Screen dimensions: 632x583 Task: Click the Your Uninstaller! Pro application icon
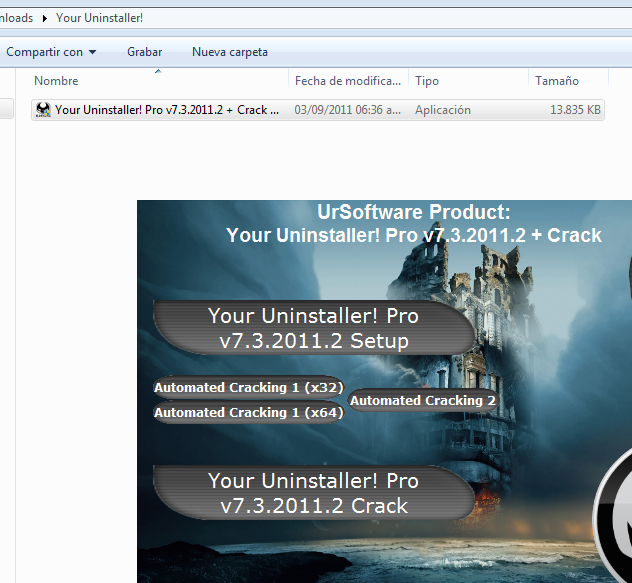click(x=43, y=110)
